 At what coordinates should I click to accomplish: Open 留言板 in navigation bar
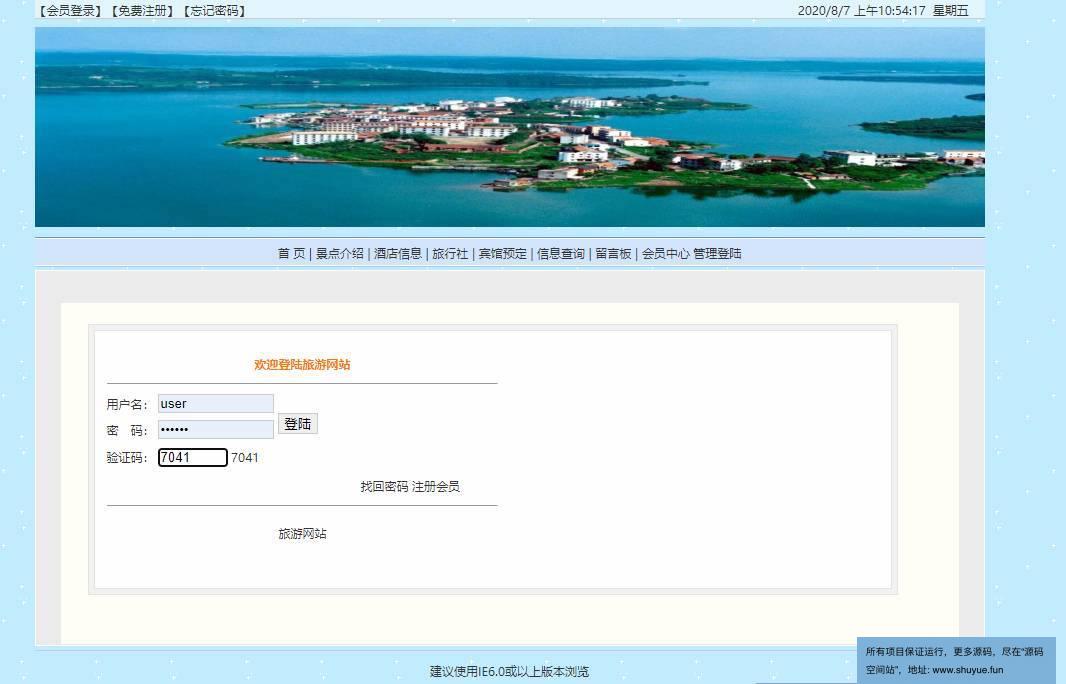(613, 254)
